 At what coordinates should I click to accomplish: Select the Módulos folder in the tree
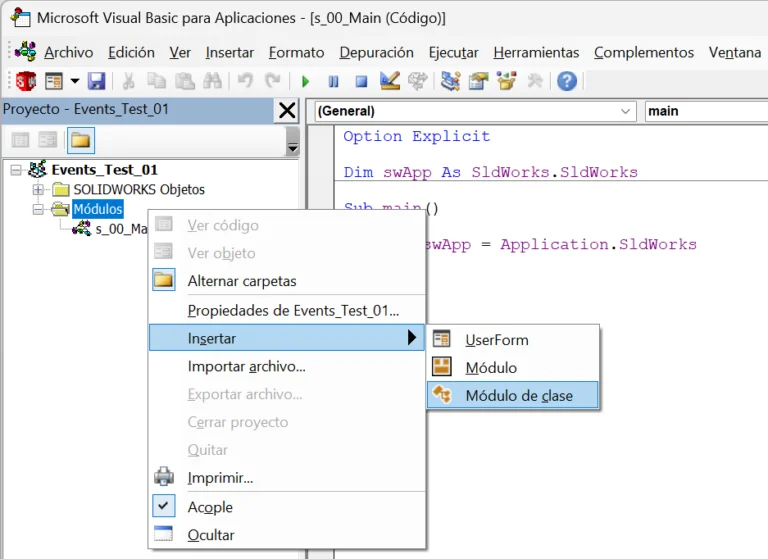[x=97, y=209]
